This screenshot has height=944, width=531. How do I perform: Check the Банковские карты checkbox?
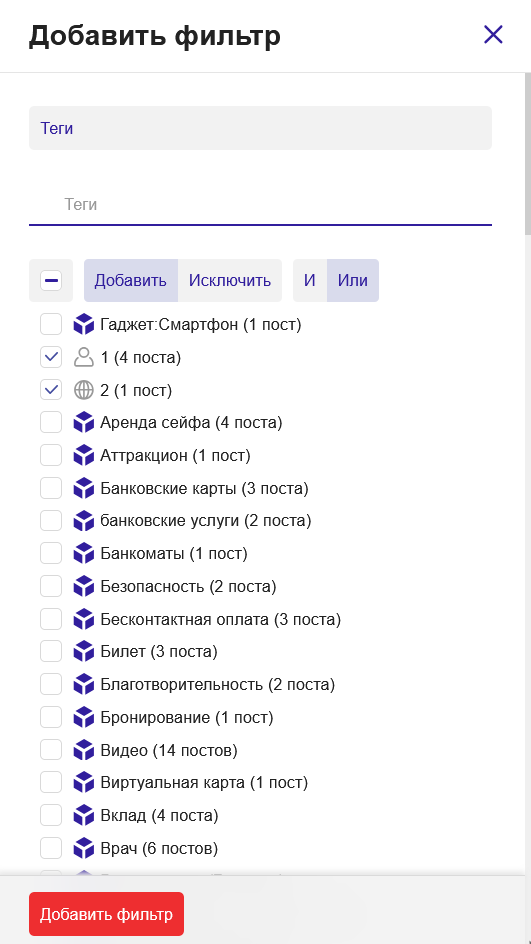tap(51, 488)
